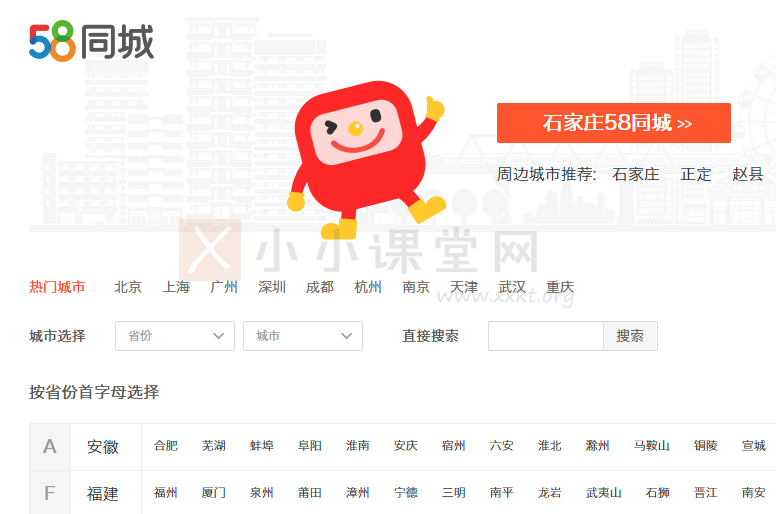776x514 pixels.
Task: Open city 漳州
Action: click(x=358, y=493)
